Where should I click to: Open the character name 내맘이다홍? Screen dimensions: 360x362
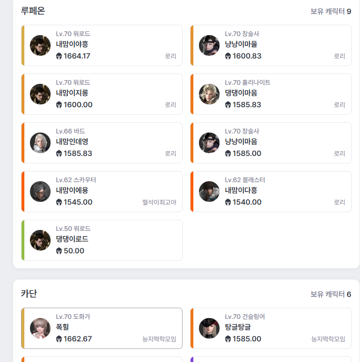pyautogui.click(x=241, y=191)
